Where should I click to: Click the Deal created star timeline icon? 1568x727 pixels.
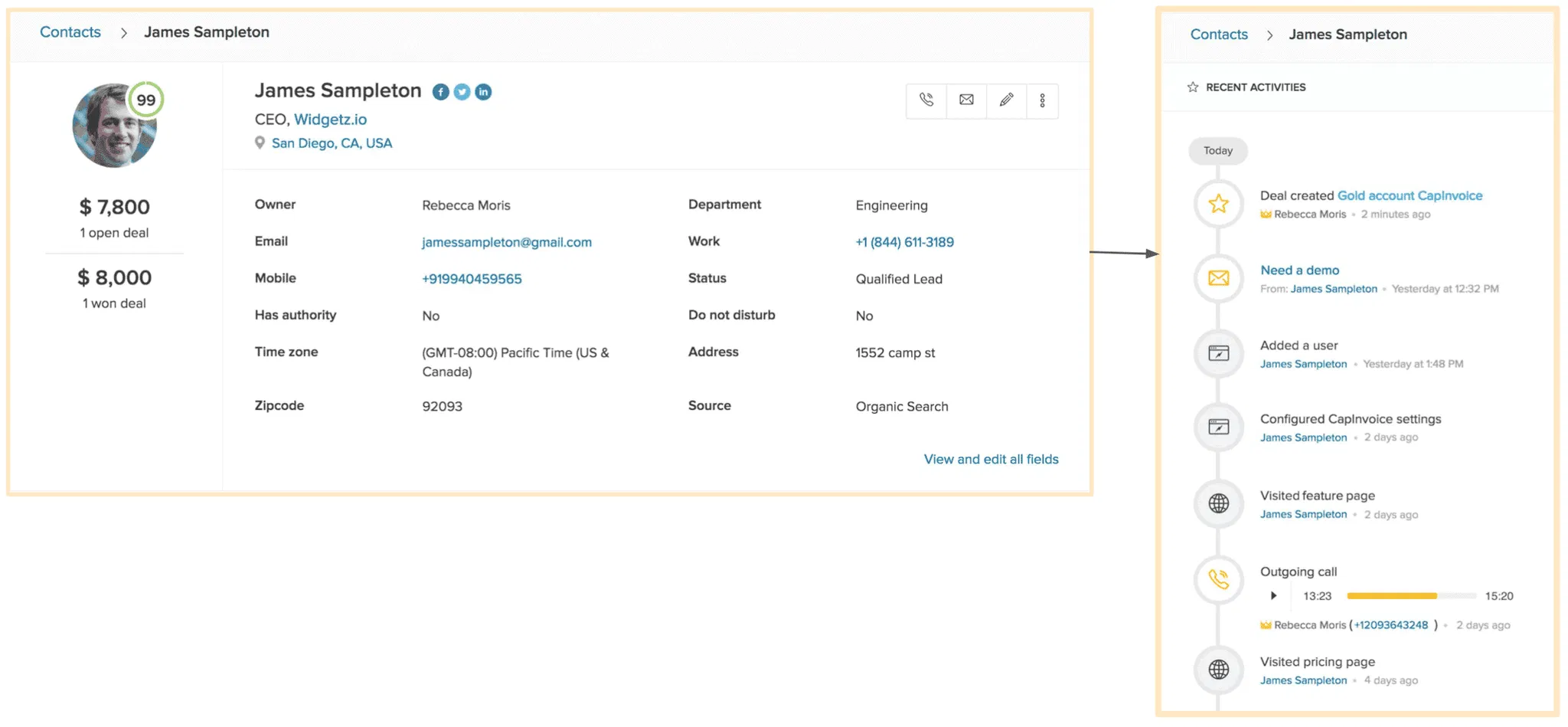[1218, 204]
